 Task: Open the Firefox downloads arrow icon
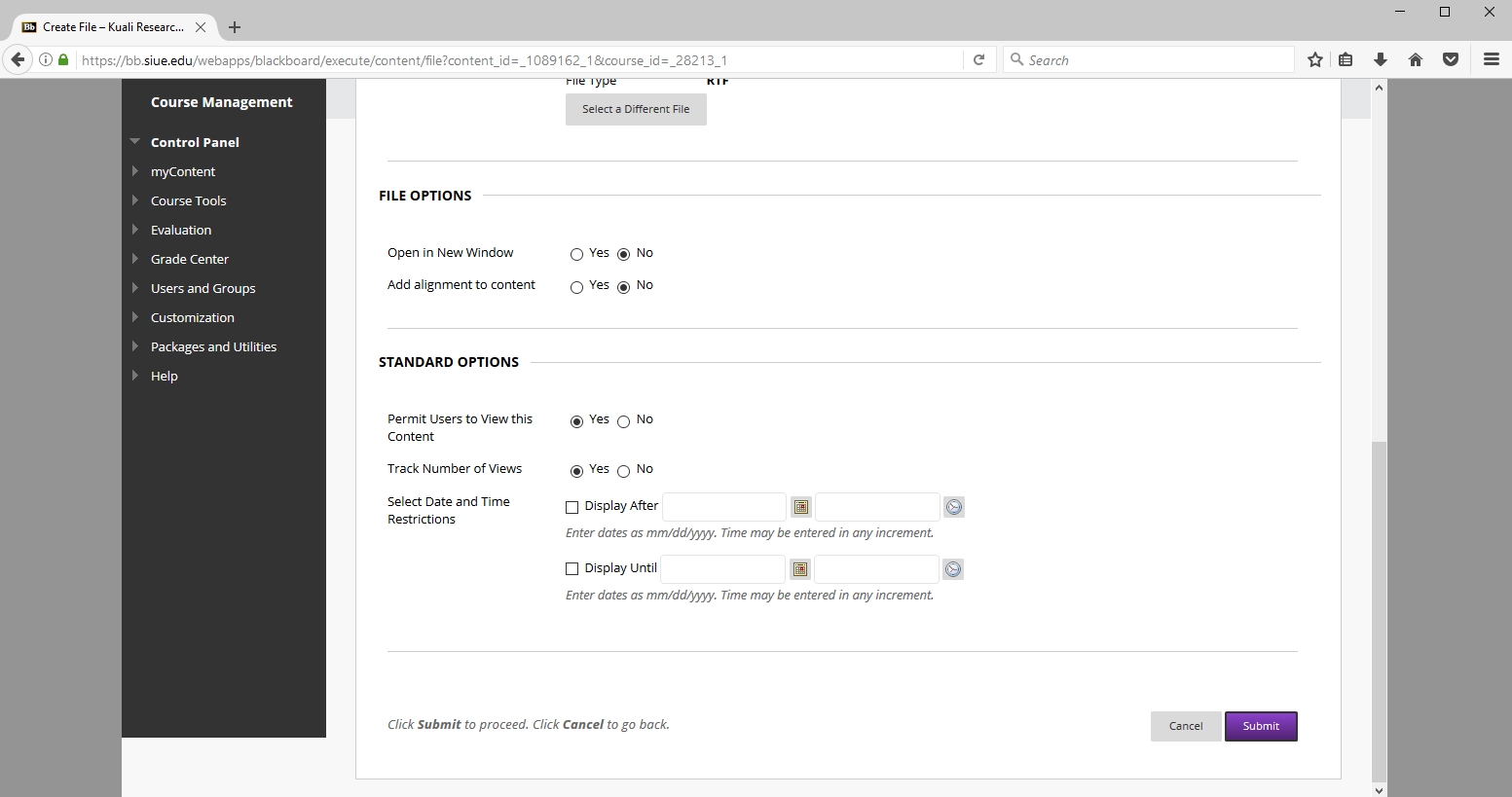(x=1380, y=60)
